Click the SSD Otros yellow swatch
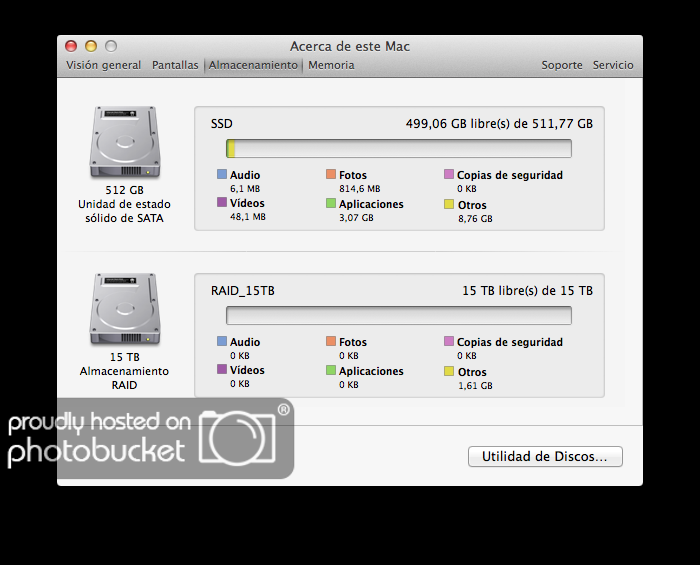This screenshot has height=565, width=700. 449,204
